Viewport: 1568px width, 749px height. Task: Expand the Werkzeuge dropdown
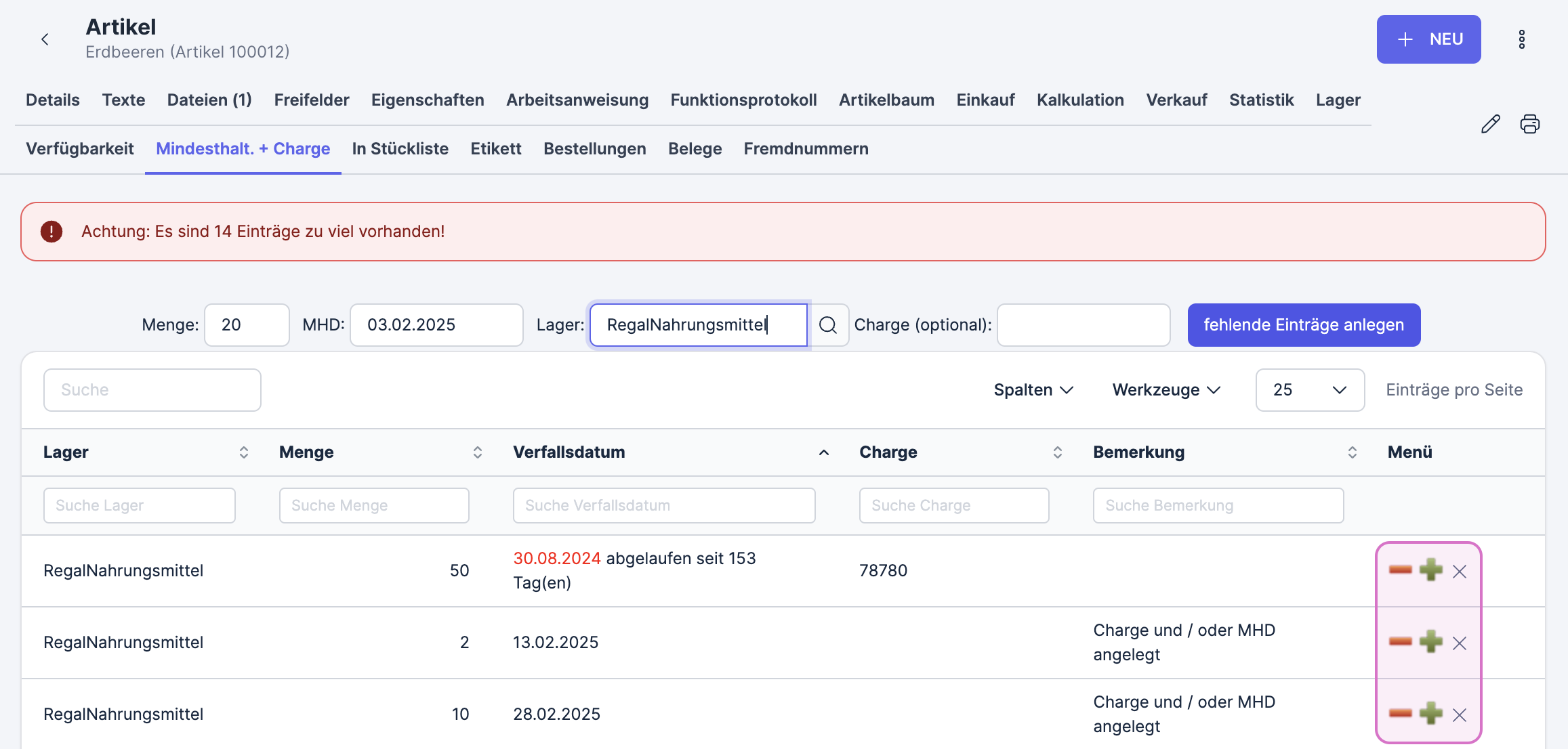pyautogui.click(x=1166, y=390)
